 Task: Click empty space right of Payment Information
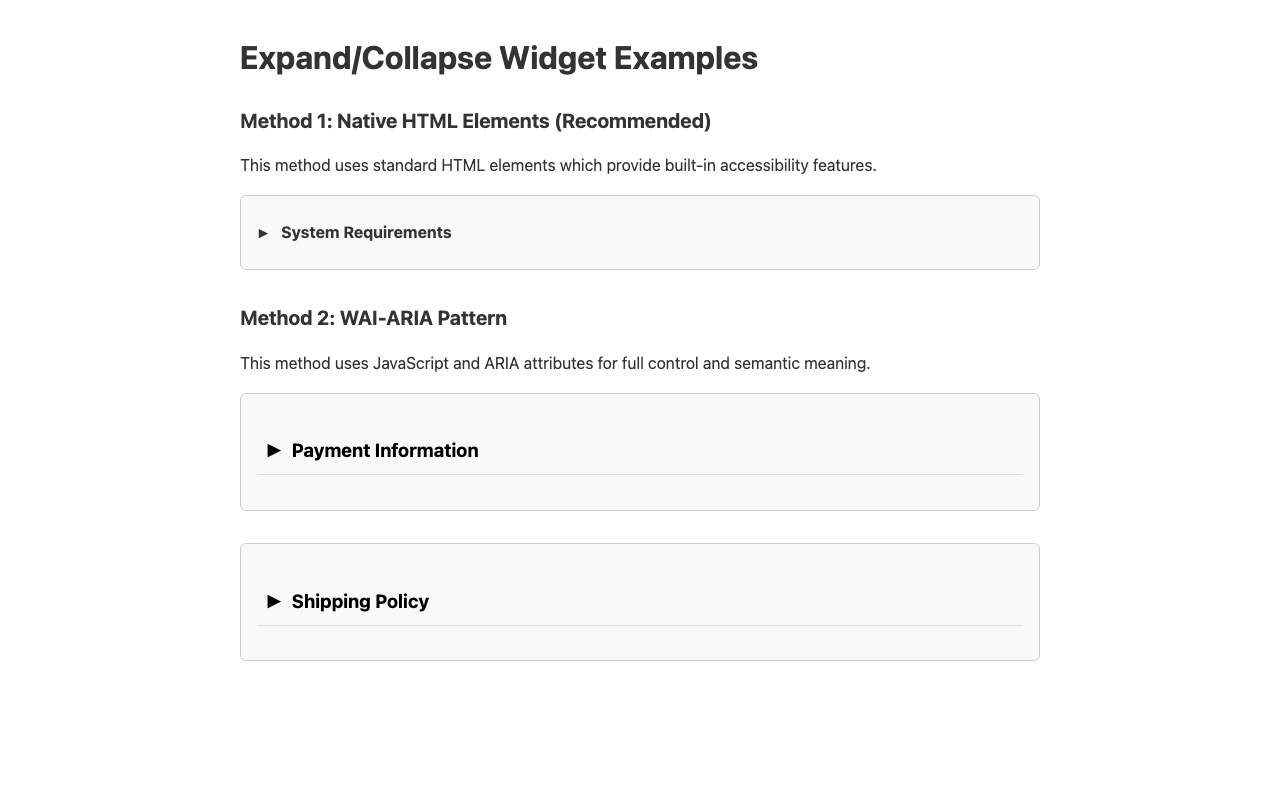(750, 451)
